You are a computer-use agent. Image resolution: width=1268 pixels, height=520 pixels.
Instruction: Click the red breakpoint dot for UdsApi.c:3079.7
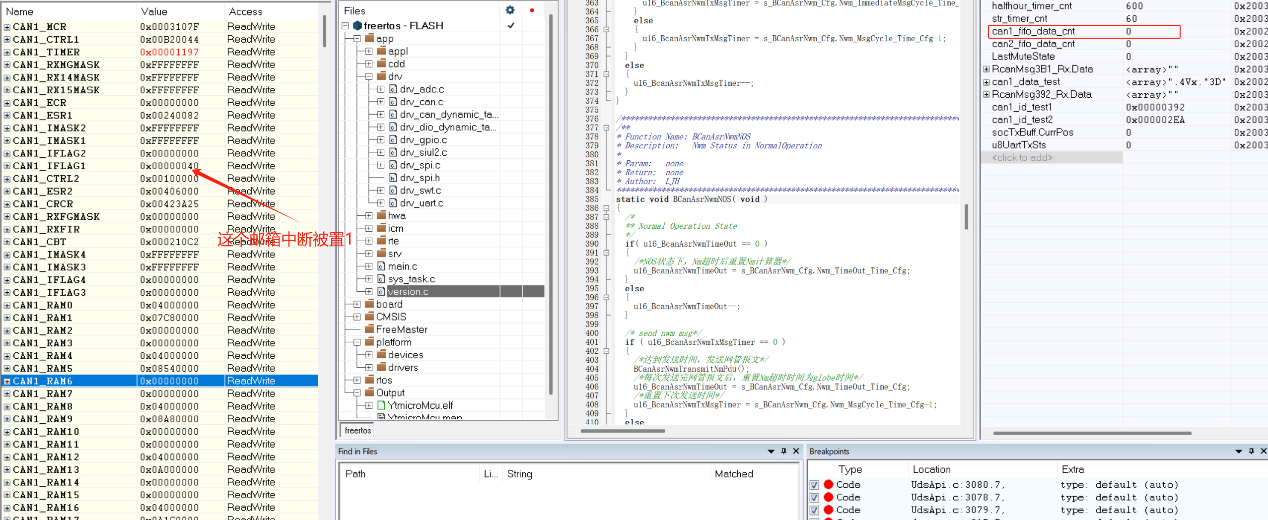[x=828, y=510]
